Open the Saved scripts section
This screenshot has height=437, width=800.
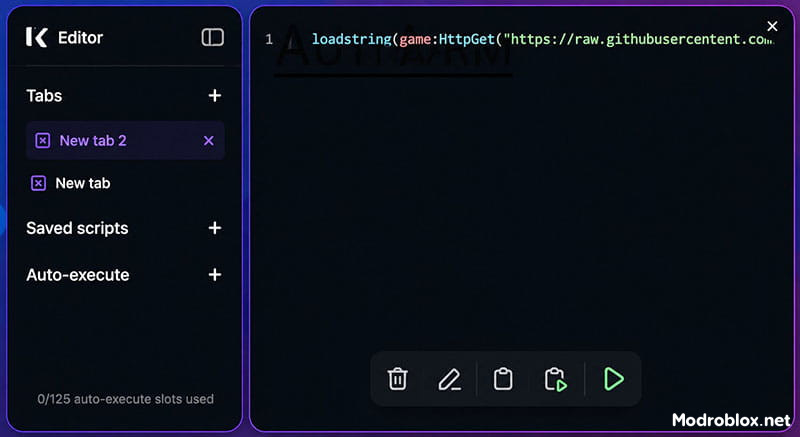78,228
